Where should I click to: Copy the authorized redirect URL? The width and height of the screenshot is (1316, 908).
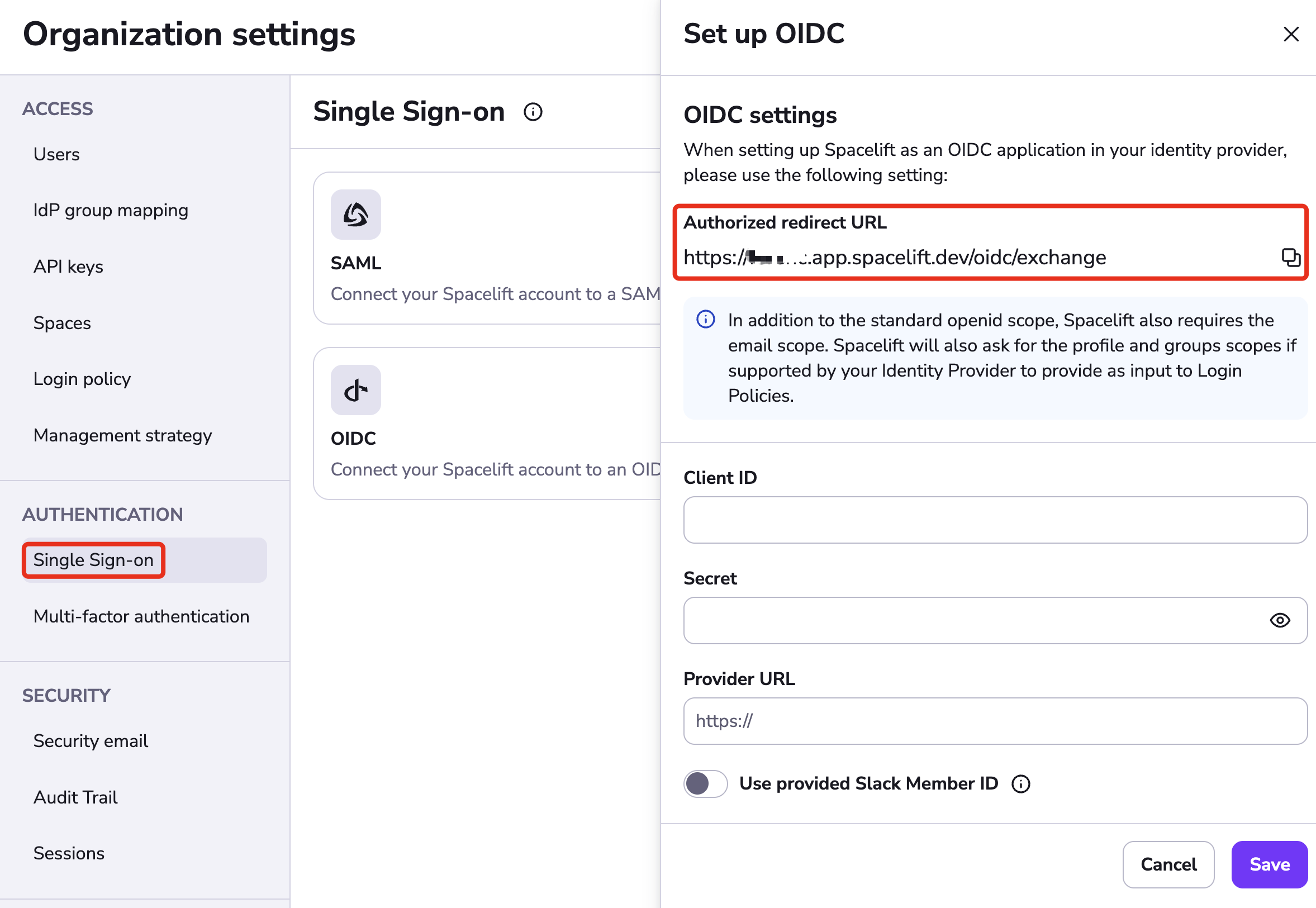coord(1290,258)
